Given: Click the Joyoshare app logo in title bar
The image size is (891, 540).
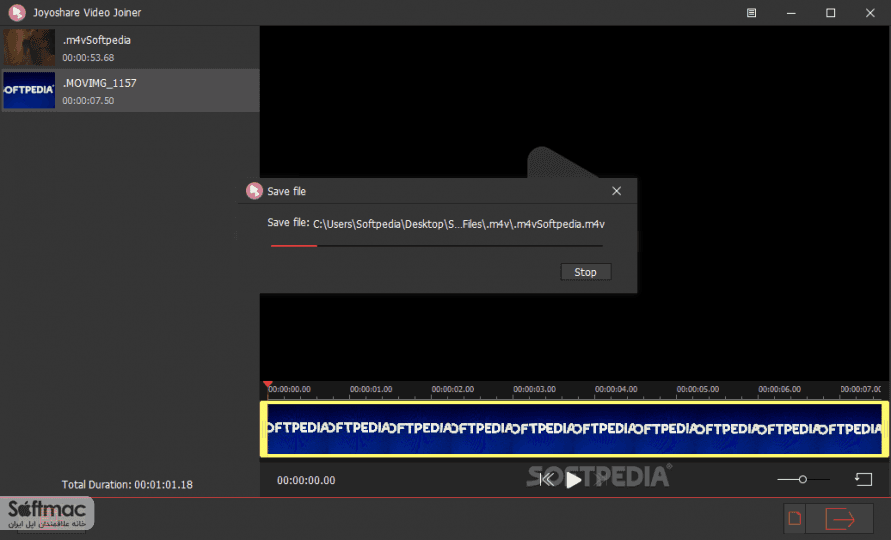Looking at the screenshot, I should point(17,13).
